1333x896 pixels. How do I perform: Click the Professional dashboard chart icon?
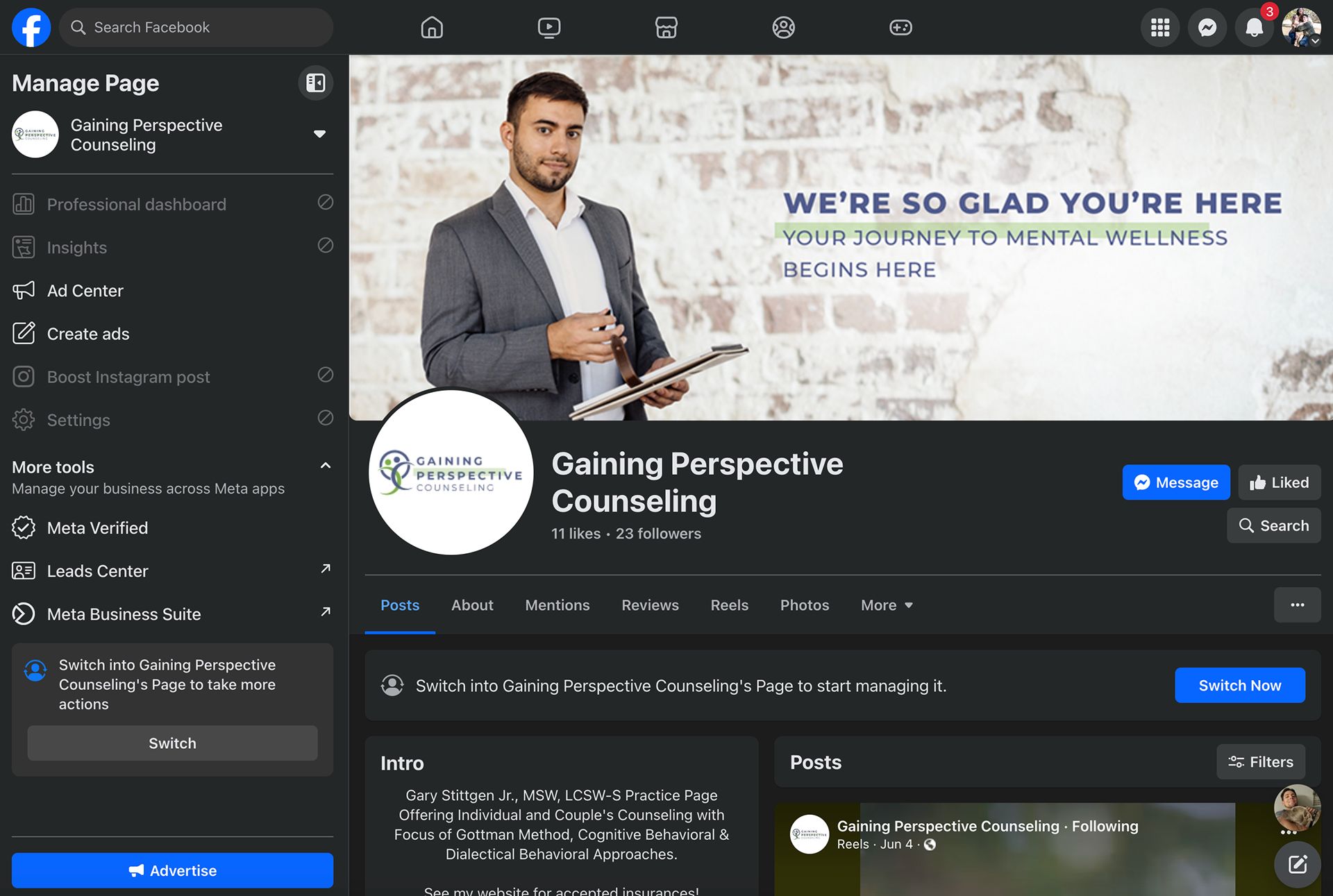click(x=23, y=204)
